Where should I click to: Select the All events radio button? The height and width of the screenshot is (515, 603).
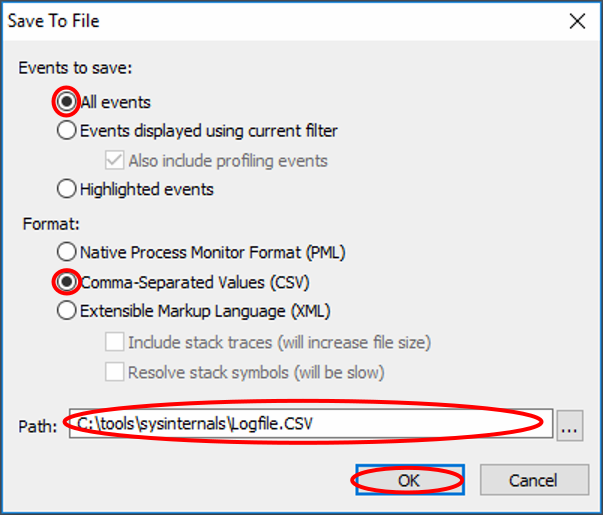pyautogui.click(x=67, y=102)
